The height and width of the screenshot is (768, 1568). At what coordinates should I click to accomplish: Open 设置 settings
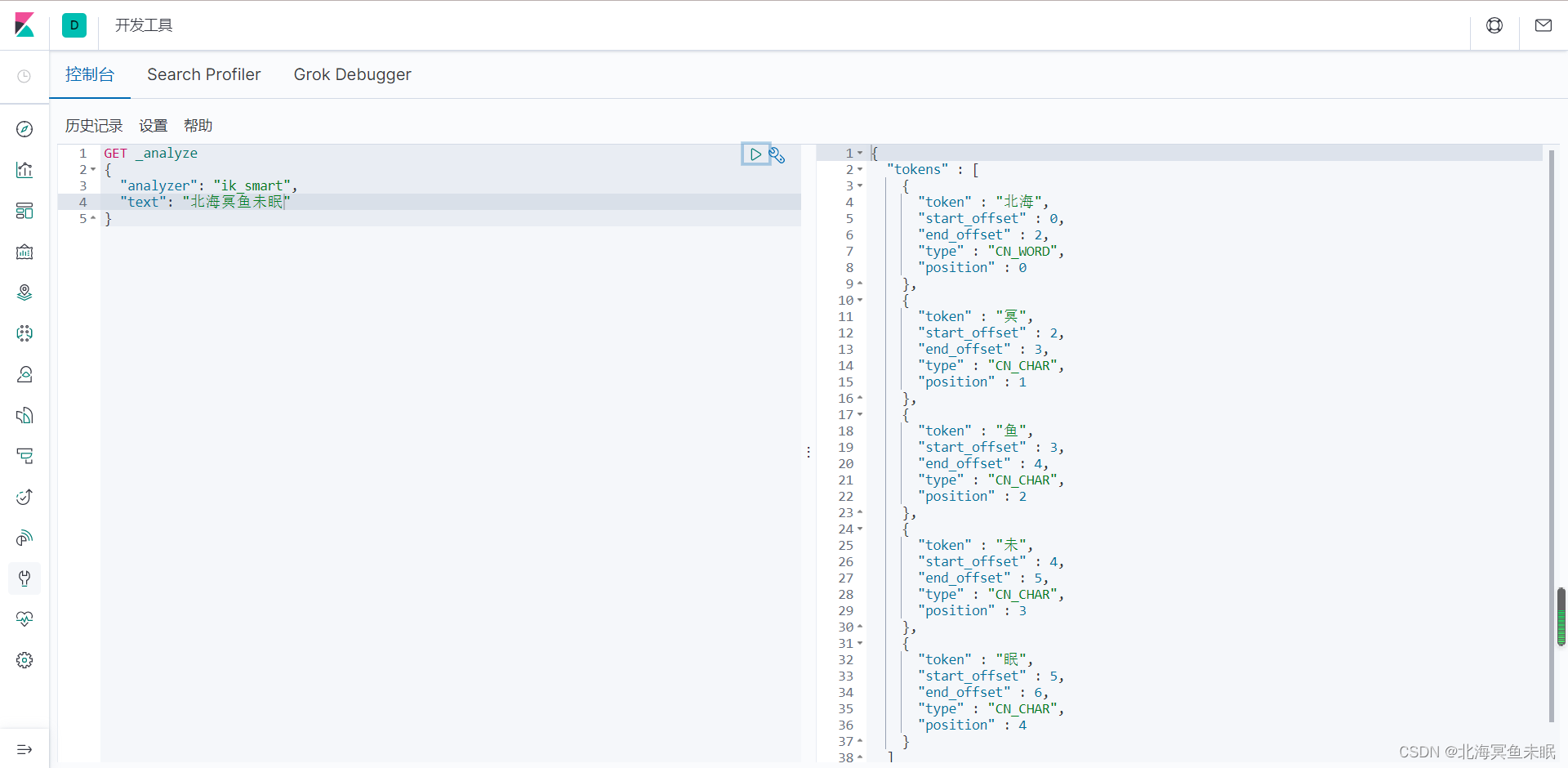click(154, 126)
